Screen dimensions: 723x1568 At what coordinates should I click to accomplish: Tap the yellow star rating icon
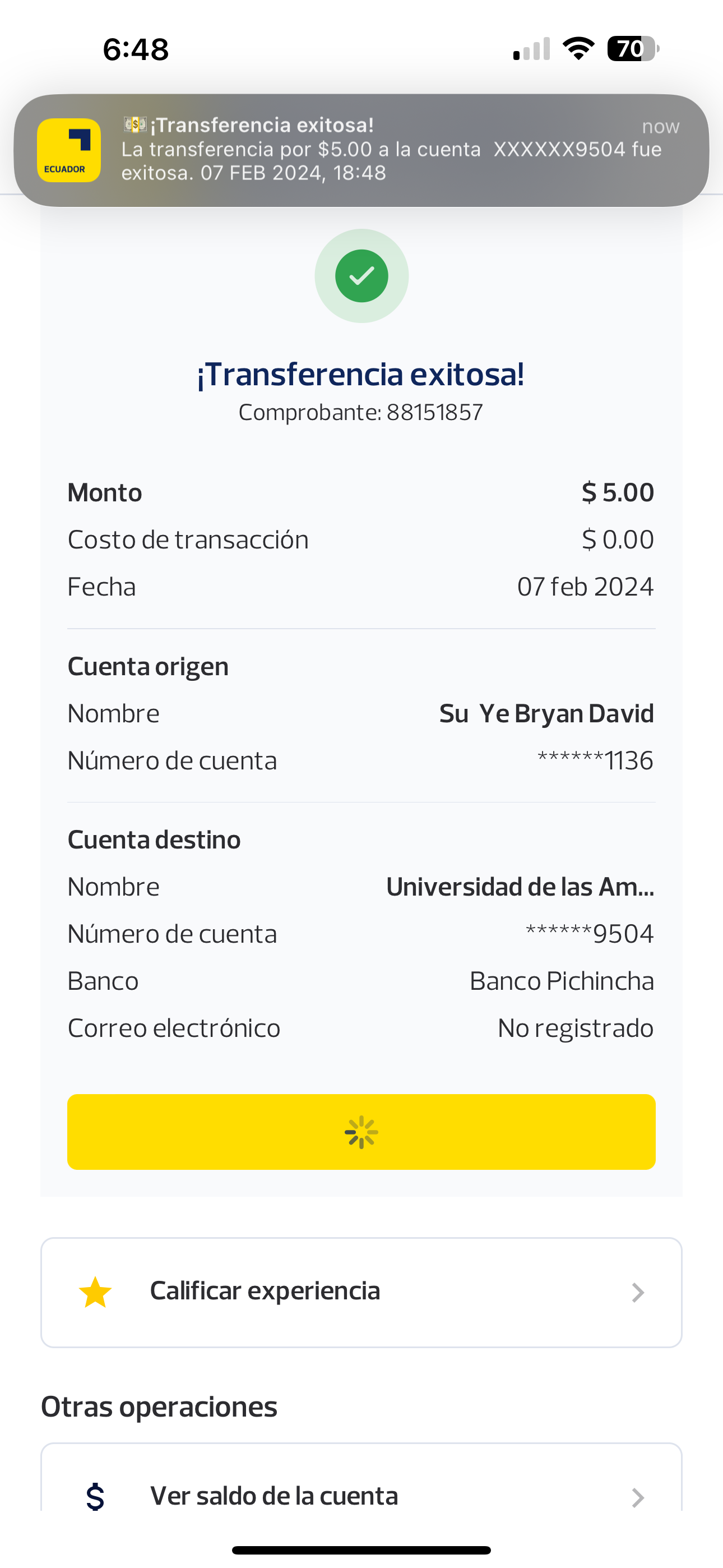(95, 1292)
